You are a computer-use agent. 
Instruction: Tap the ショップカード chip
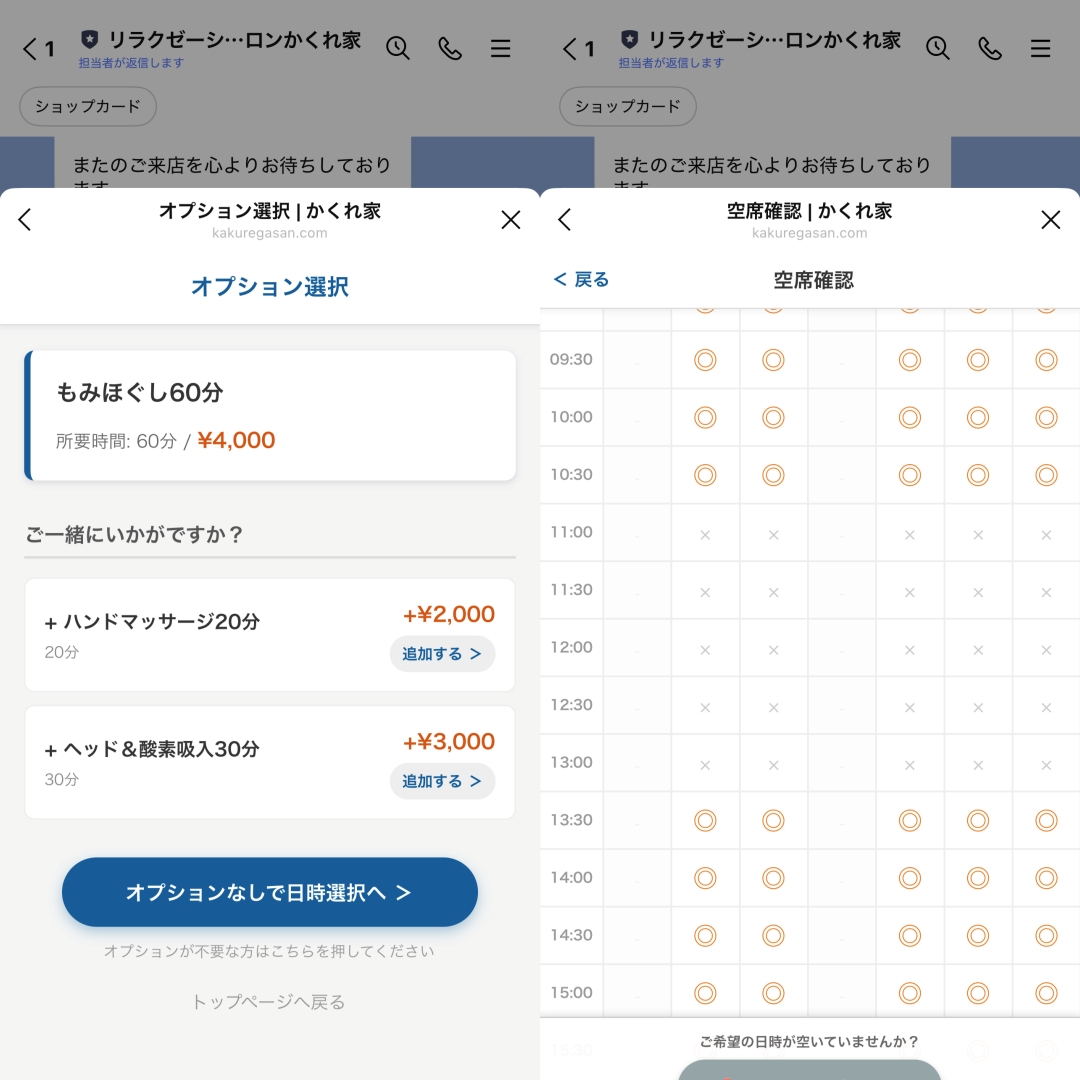pos(87,106)
